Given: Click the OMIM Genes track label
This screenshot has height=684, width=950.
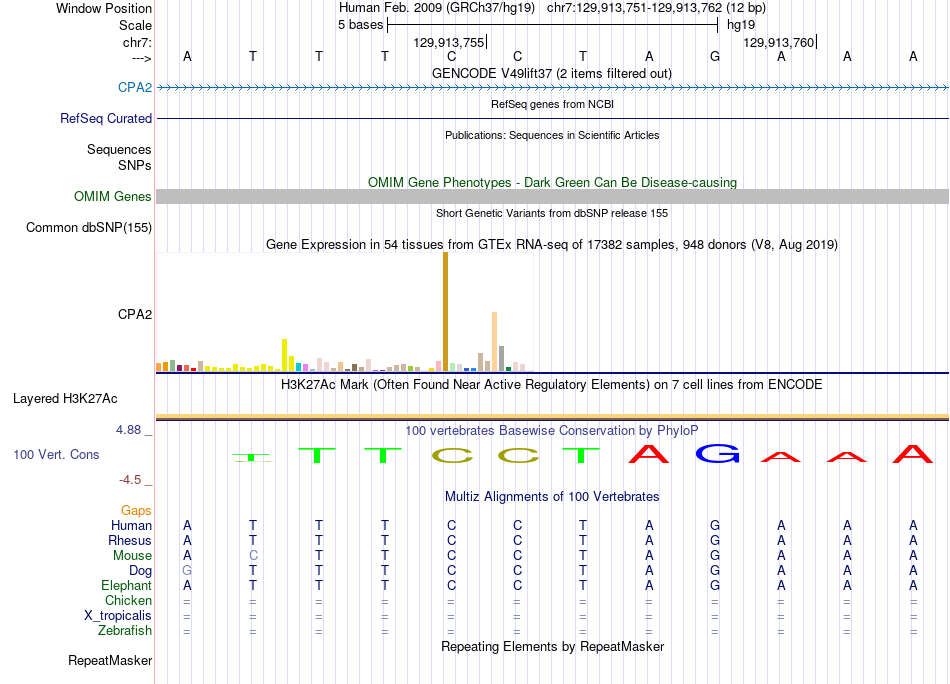Looking at the screenshot, I should [112, 196].
